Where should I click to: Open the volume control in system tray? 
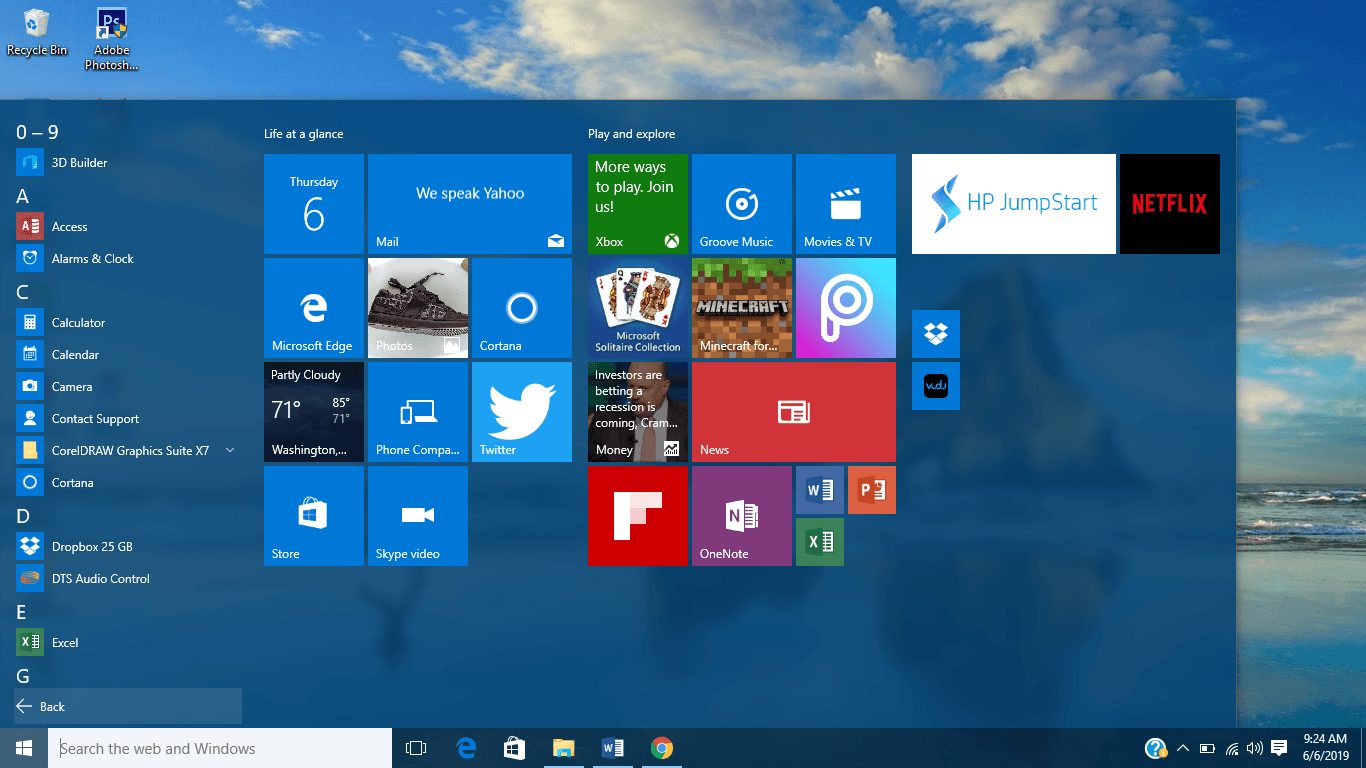(1255, 748)
